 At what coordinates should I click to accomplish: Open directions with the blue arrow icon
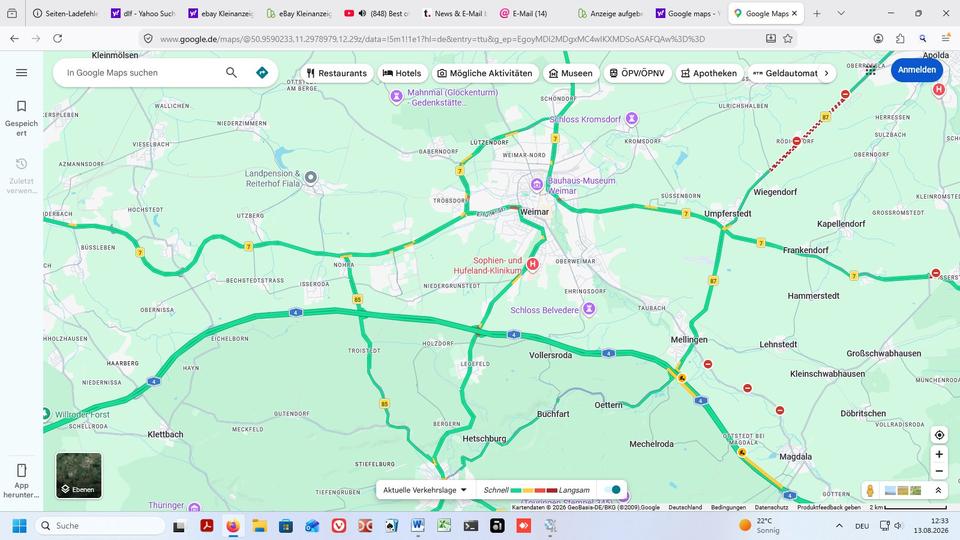(x=262, y=72)
